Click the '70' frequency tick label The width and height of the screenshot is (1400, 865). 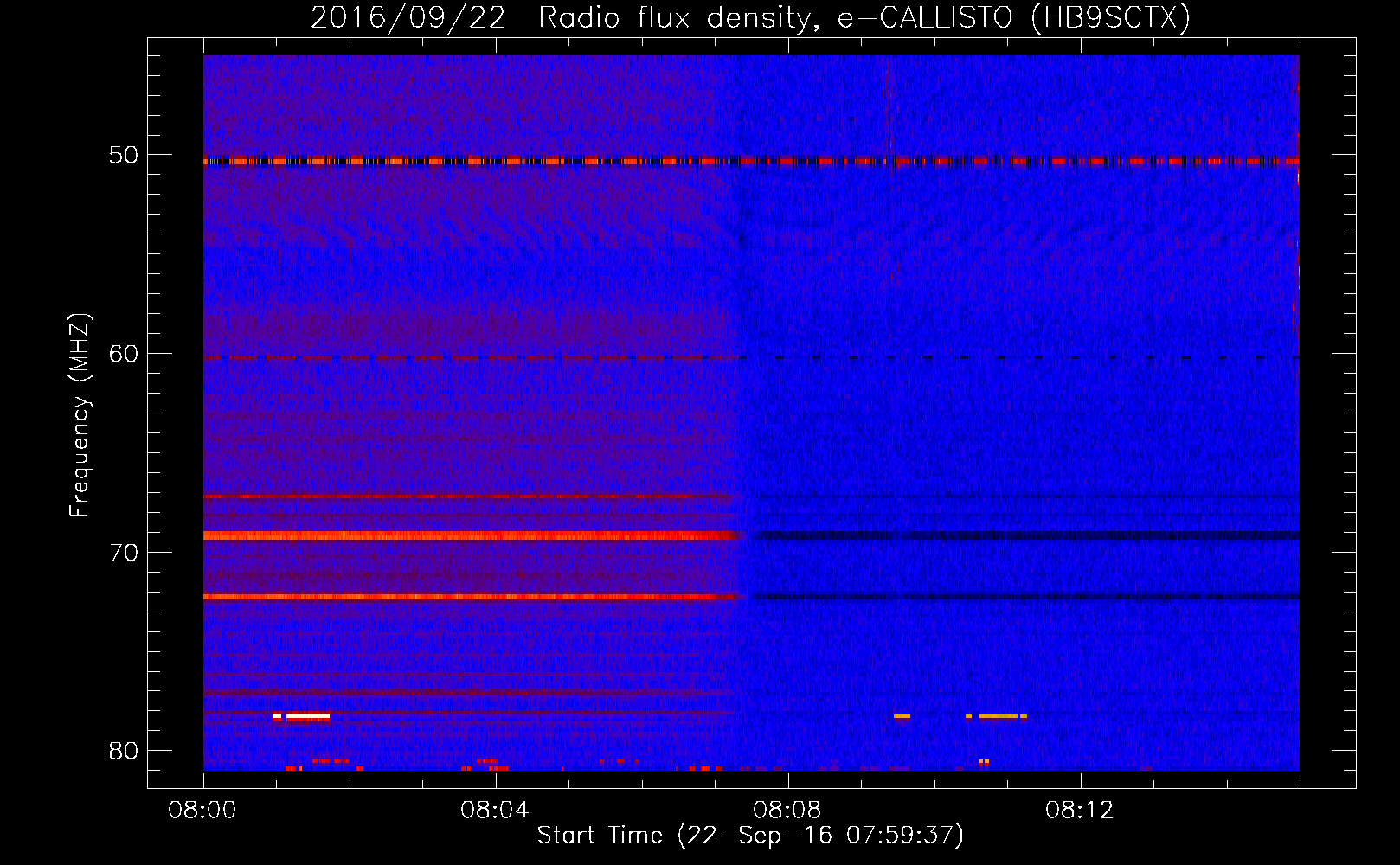[124, 553]
